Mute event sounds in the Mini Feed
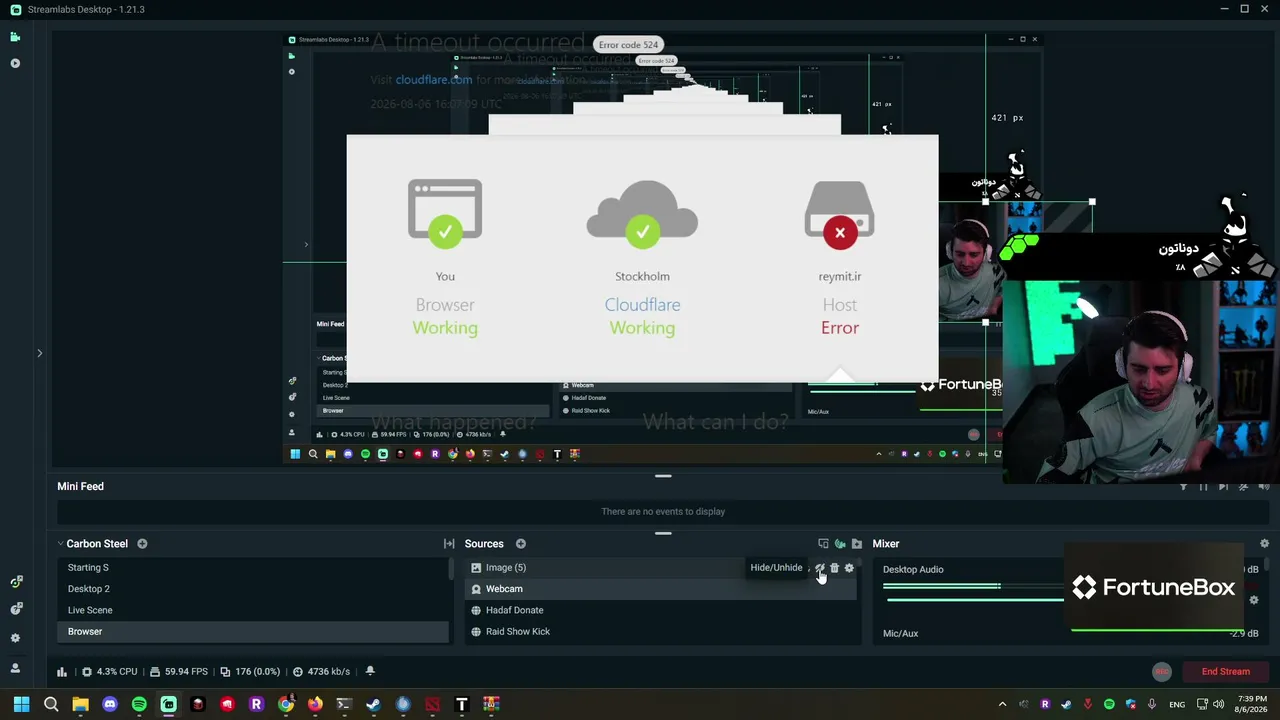The width and height of the screenshot is (1280, 720). (1263, 487)
